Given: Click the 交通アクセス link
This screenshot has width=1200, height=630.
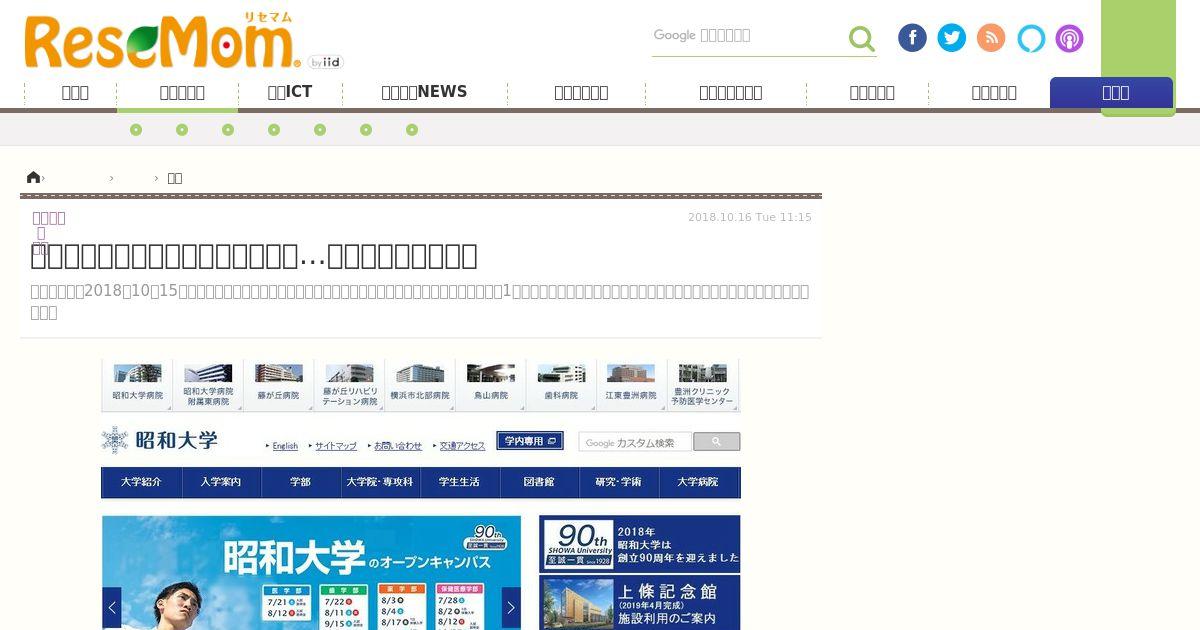Looking at the screenshot, I should click(x=462, y=446).
